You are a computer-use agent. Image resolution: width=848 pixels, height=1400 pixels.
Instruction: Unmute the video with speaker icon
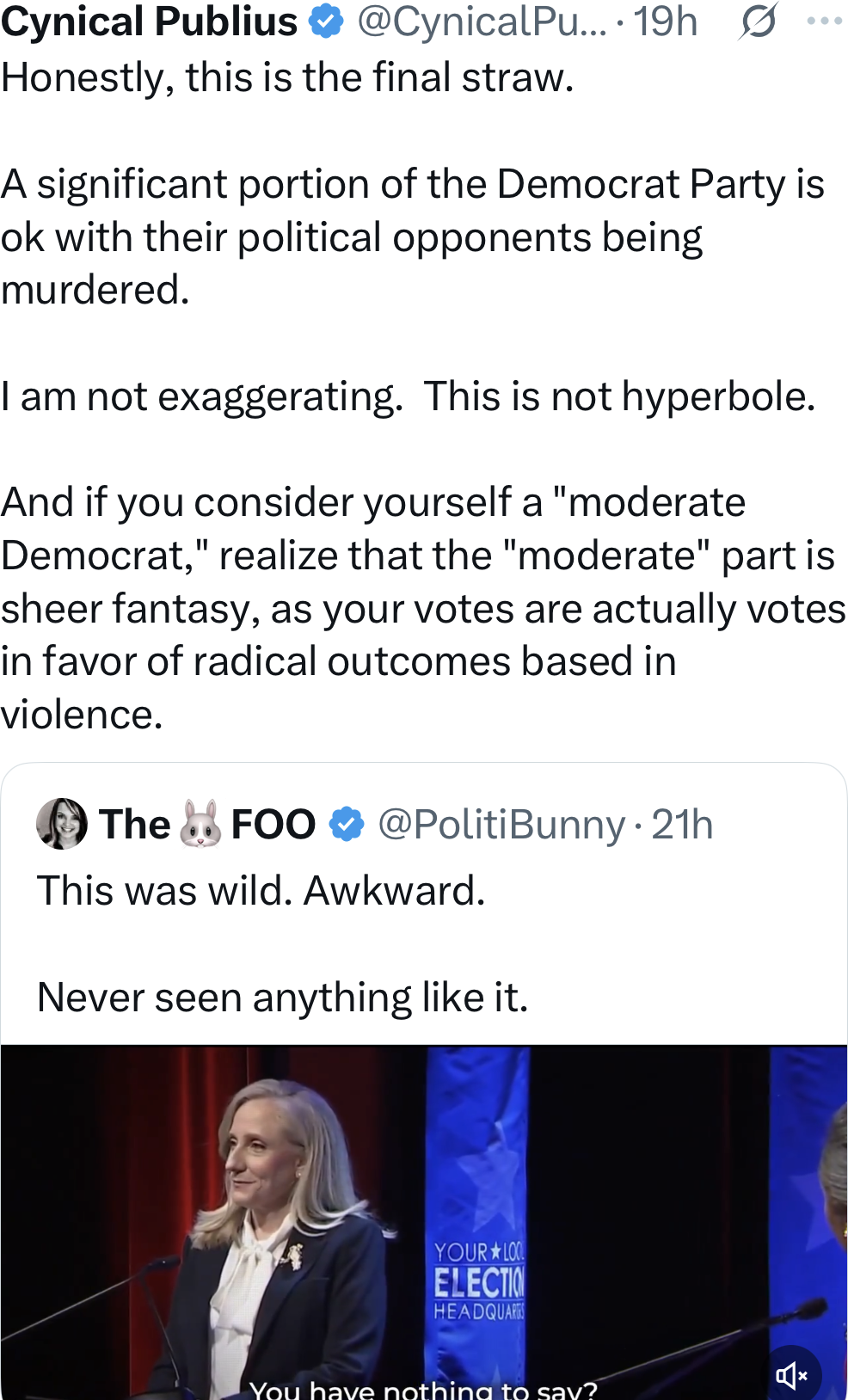790,1375
